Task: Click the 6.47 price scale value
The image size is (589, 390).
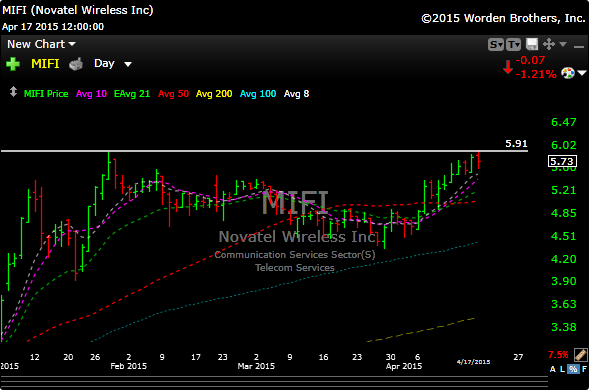Action: point(563,122)
